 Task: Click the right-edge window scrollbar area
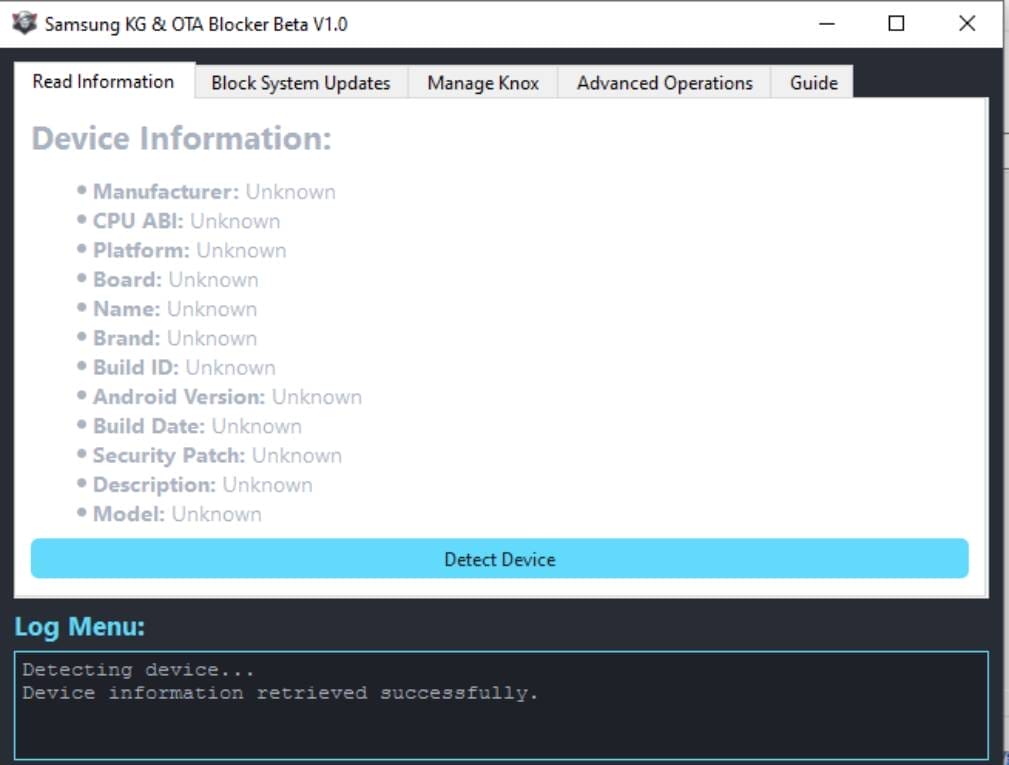point(1004,400)
